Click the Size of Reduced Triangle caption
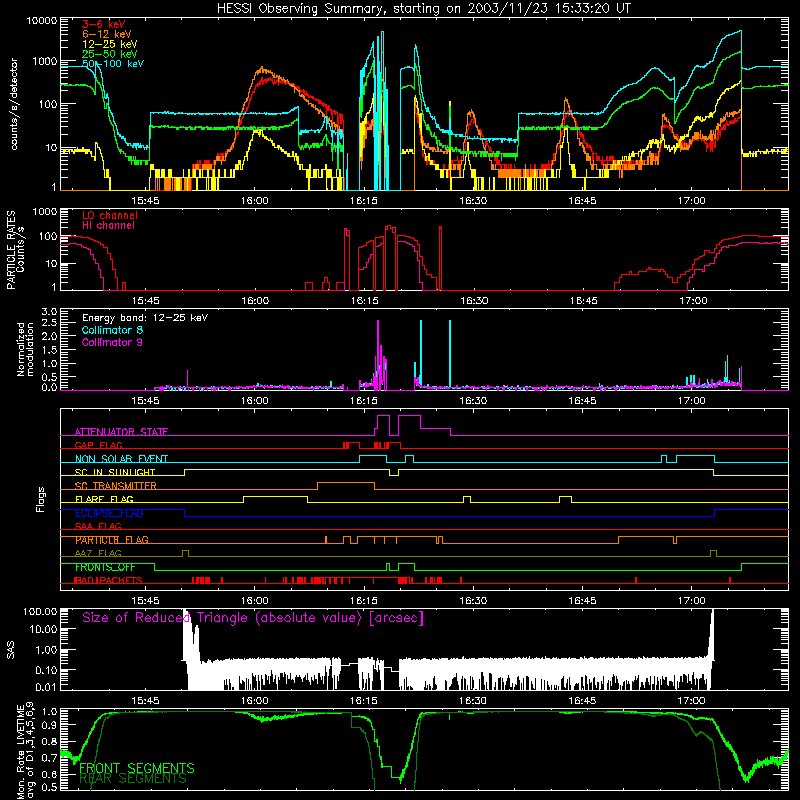Screen dimensions: 800x800 pos(253,618)
